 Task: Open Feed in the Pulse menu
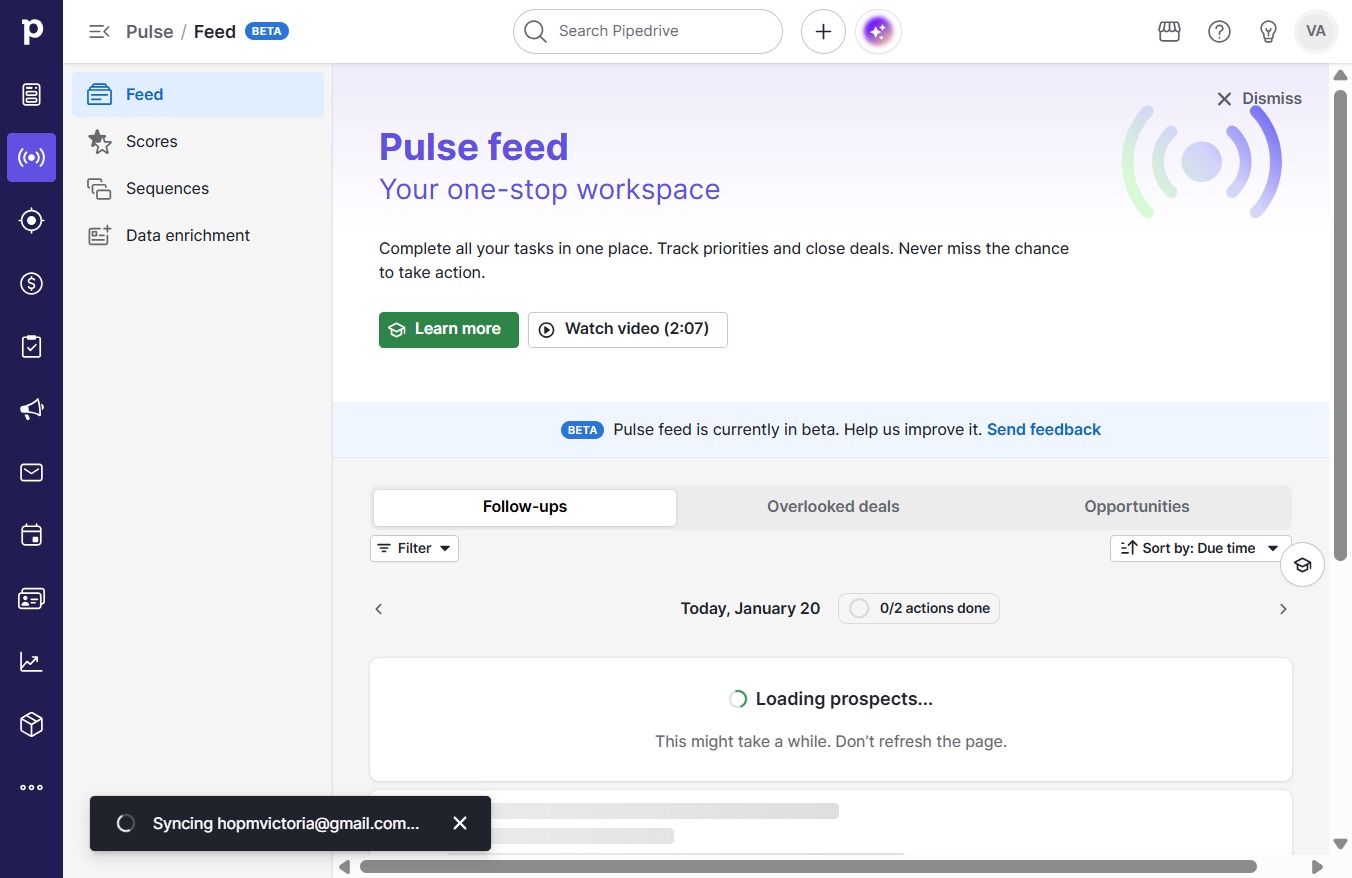(x=198, y=94)
